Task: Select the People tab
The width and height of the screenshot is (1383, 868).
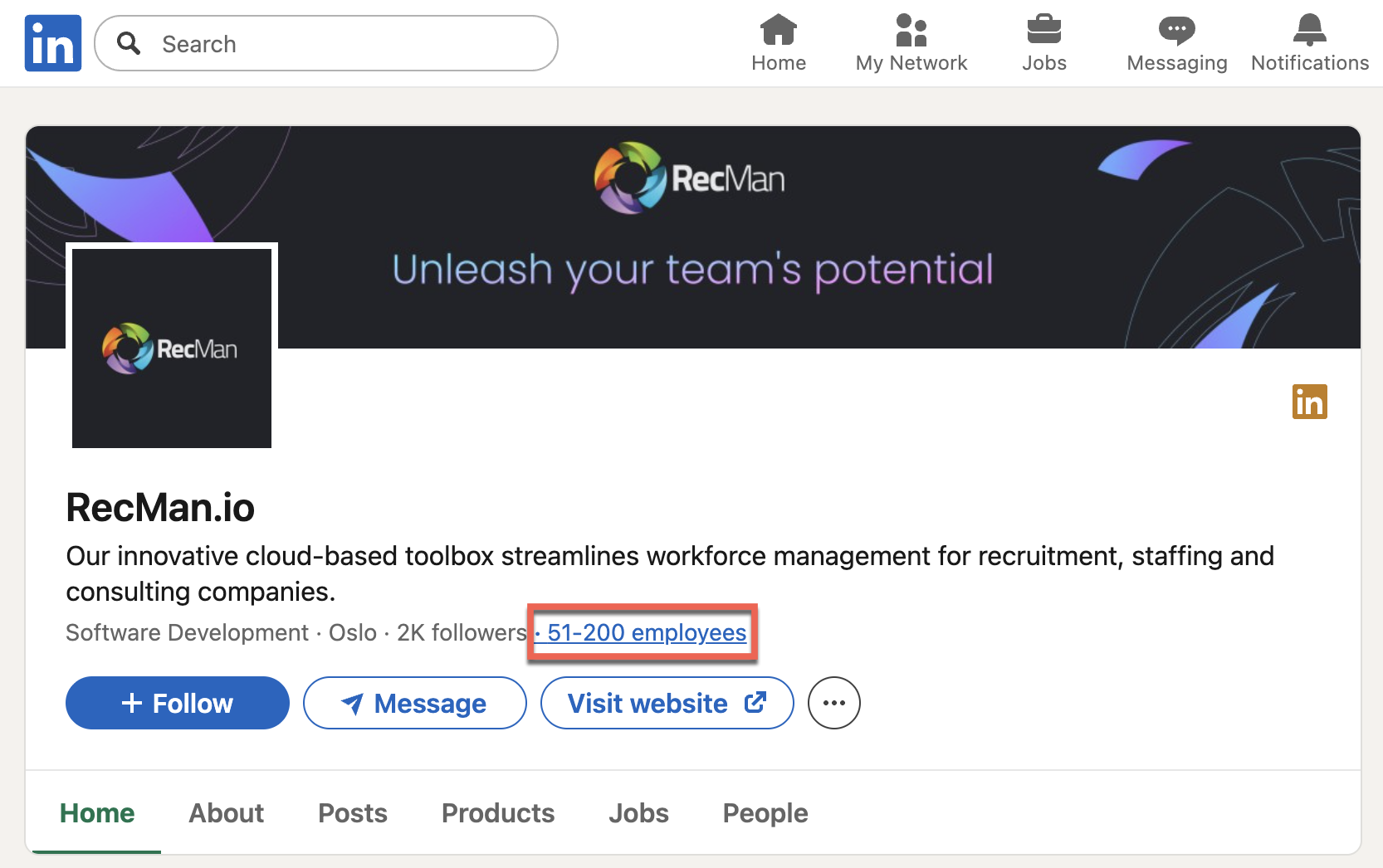Action: 765,813
